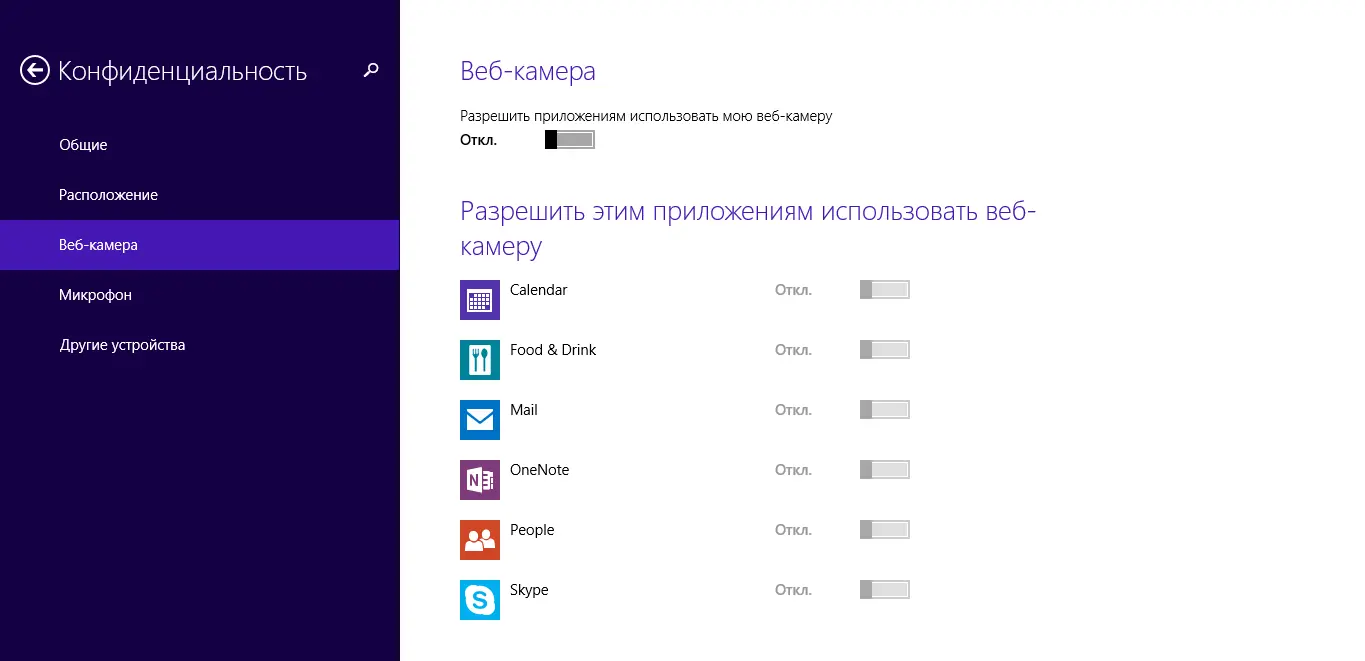1365x661 pixels.
Task: Open the Микрофон privacy section
Action: [x=95, y=295]
